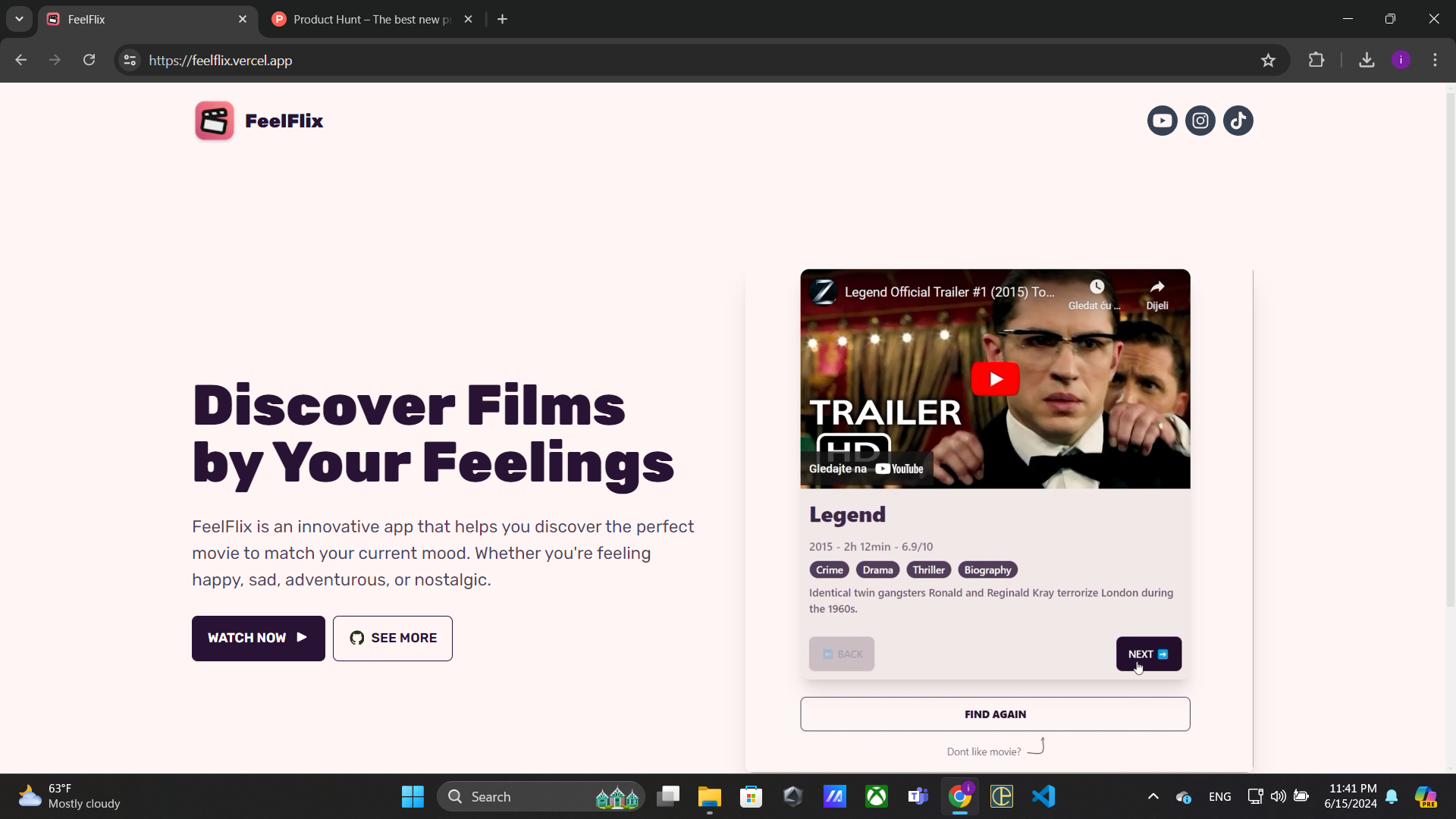
Task: Reload the current page
Action: (89, 60)
